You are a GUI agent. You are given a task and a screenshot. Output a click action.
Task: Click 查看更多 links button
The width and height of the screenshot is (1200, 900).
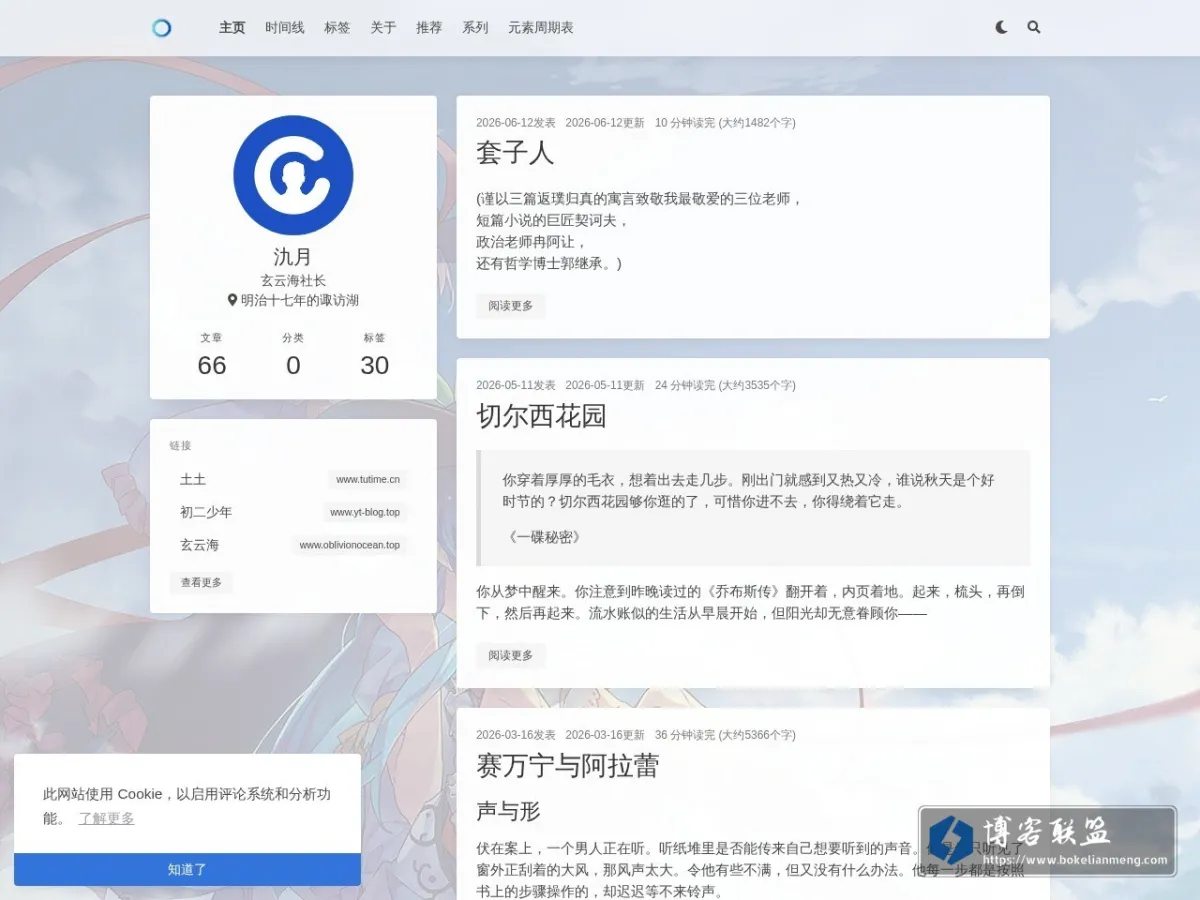click(x=201, y=582)
